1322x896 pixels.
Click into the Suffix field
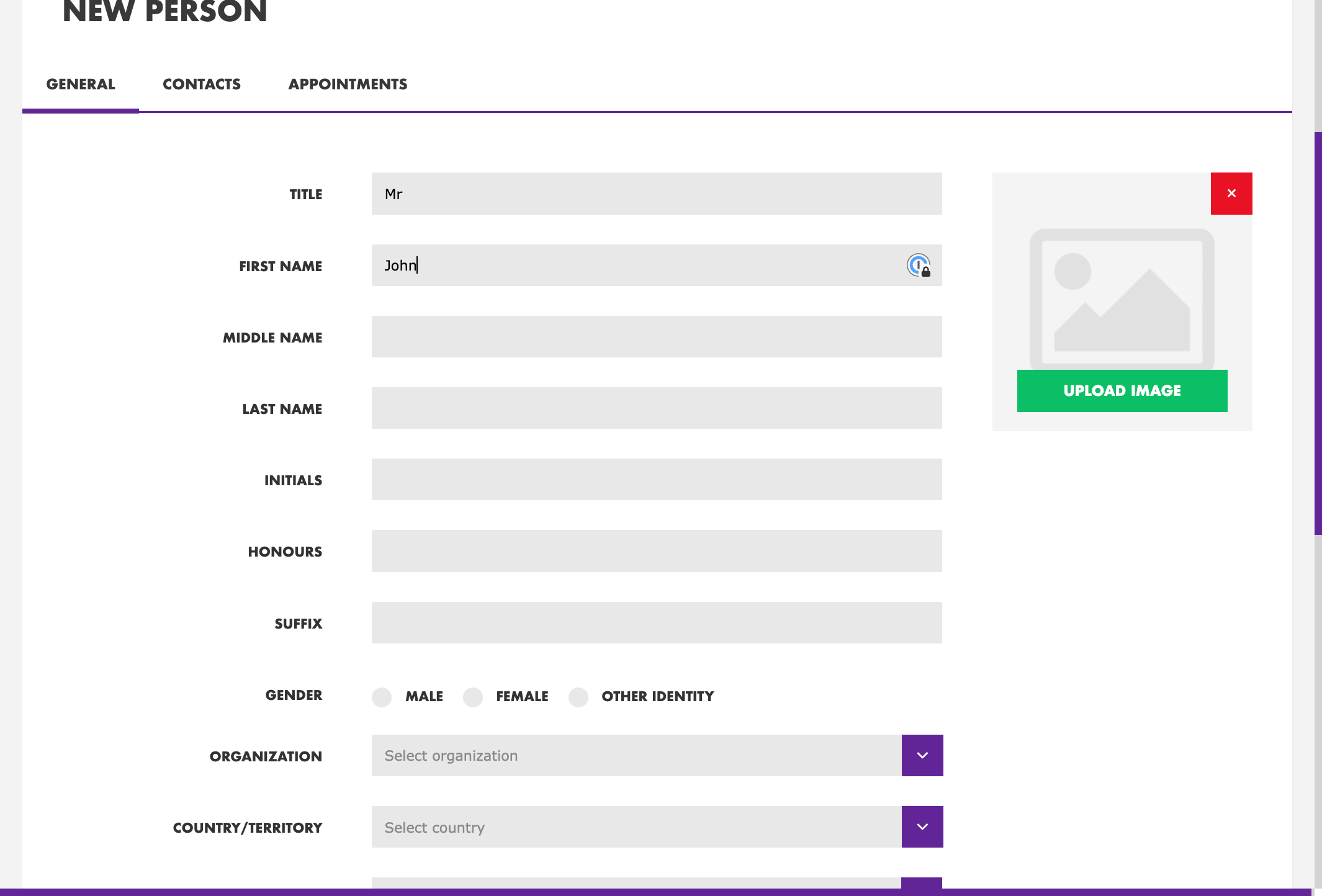pyautogui.click(x=657, y=622)
